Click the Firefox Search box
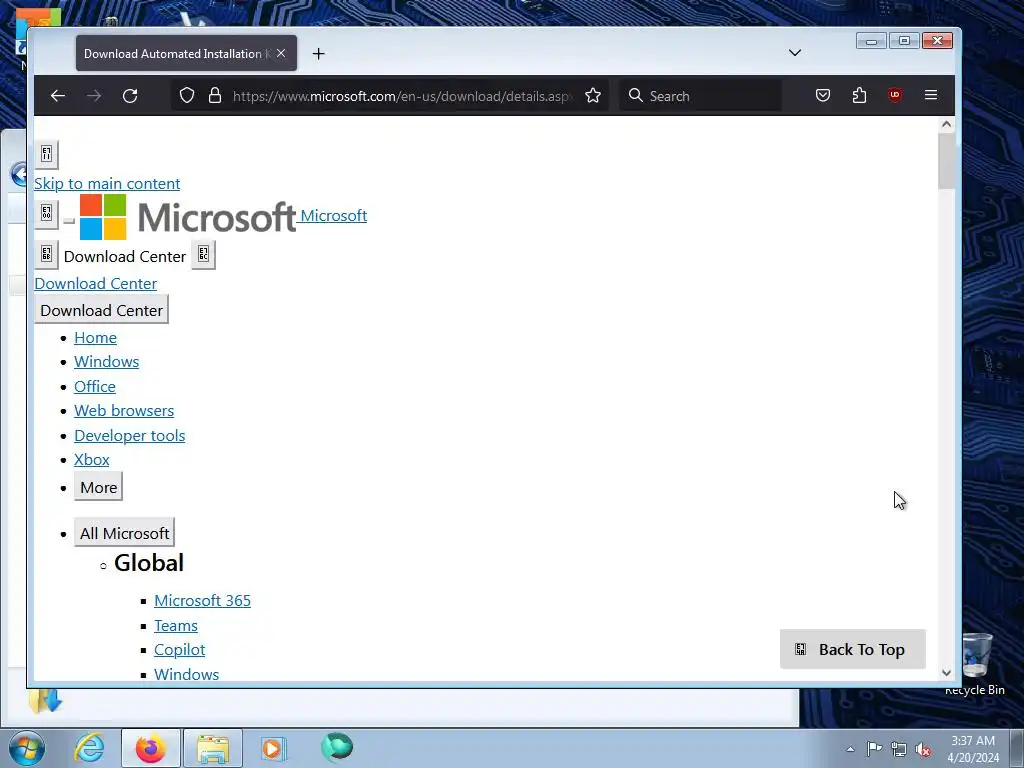The height and width of the screenshot is (768, 1024). tap(700, 96)
